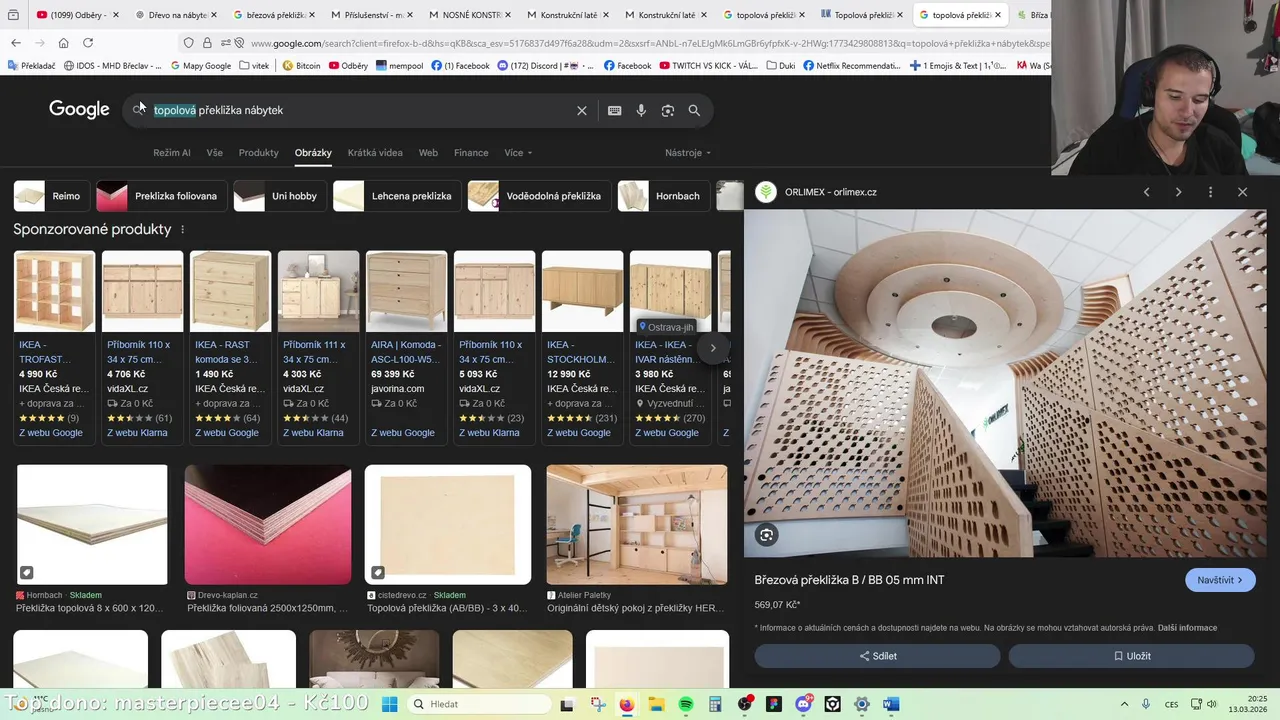Open the pink Překližka foliovaná result image
The width and height of the screenshot is (1280, 720).
[x=268, y=524]
